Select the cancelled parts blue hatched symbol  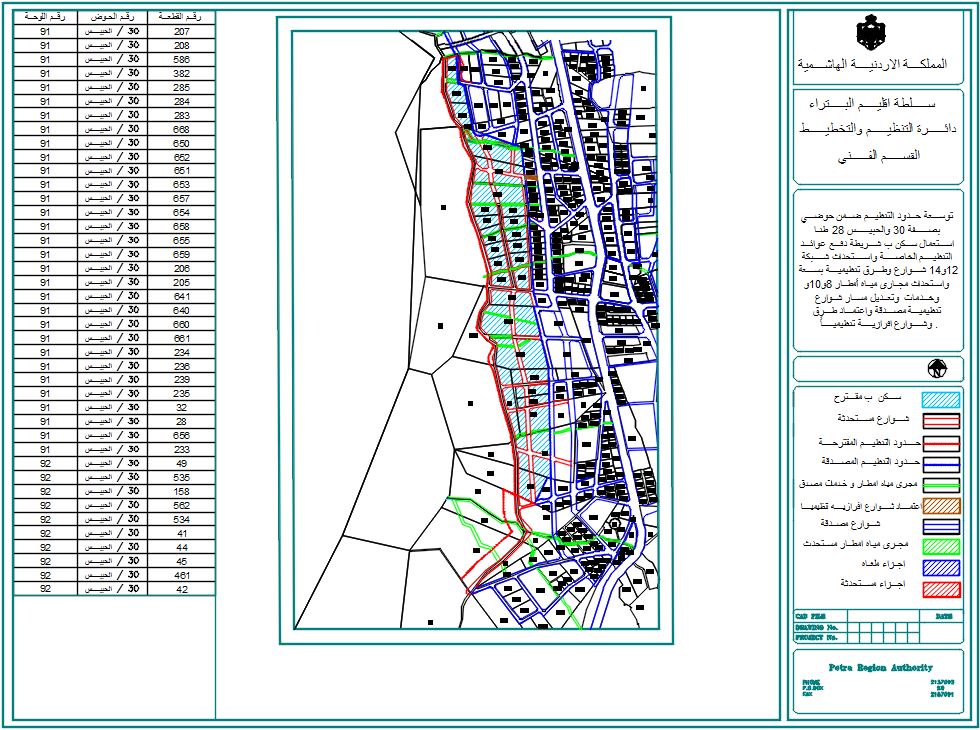[940, 565]
